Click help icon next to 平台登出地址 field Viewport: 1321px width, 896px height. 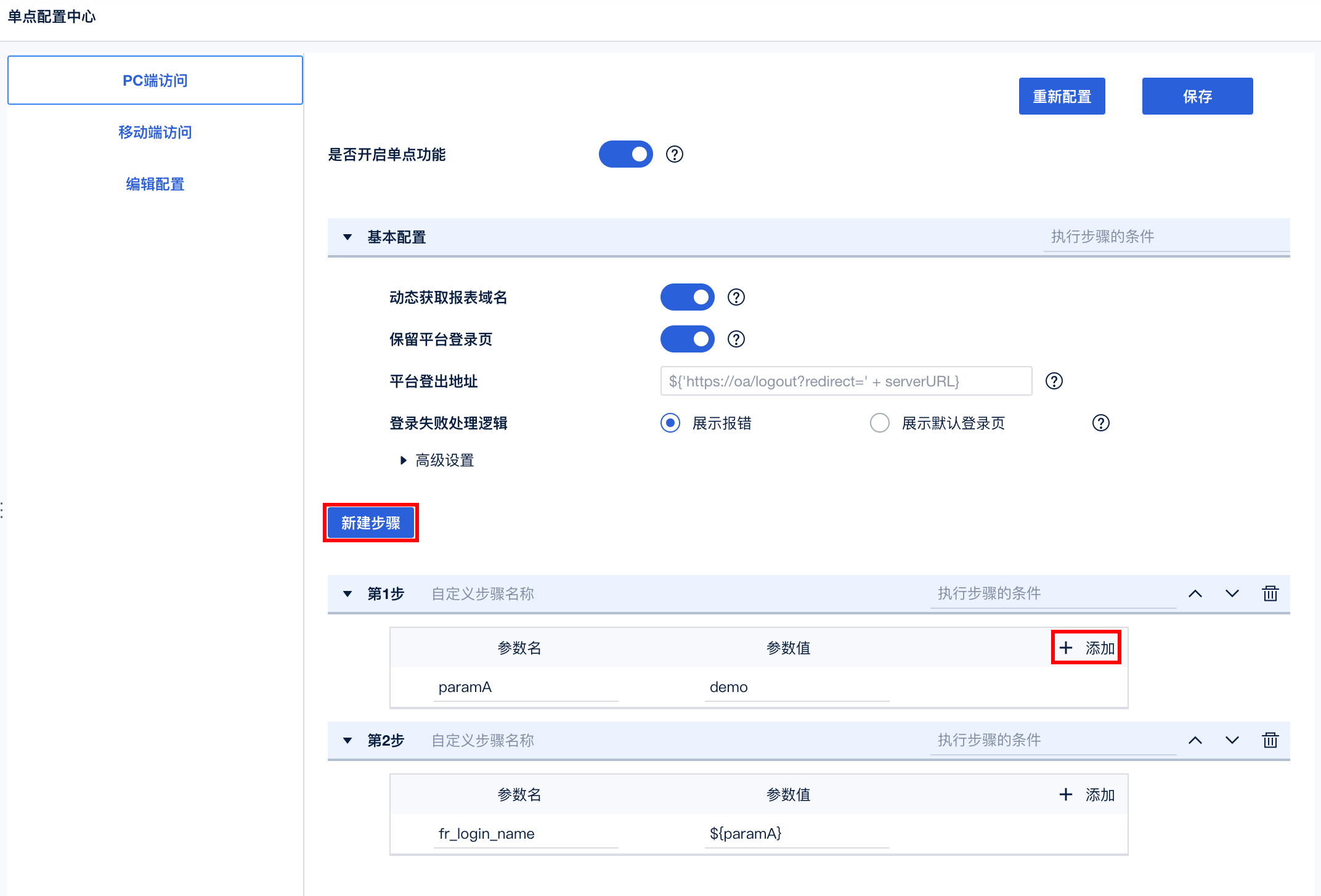click(1054, 381)
